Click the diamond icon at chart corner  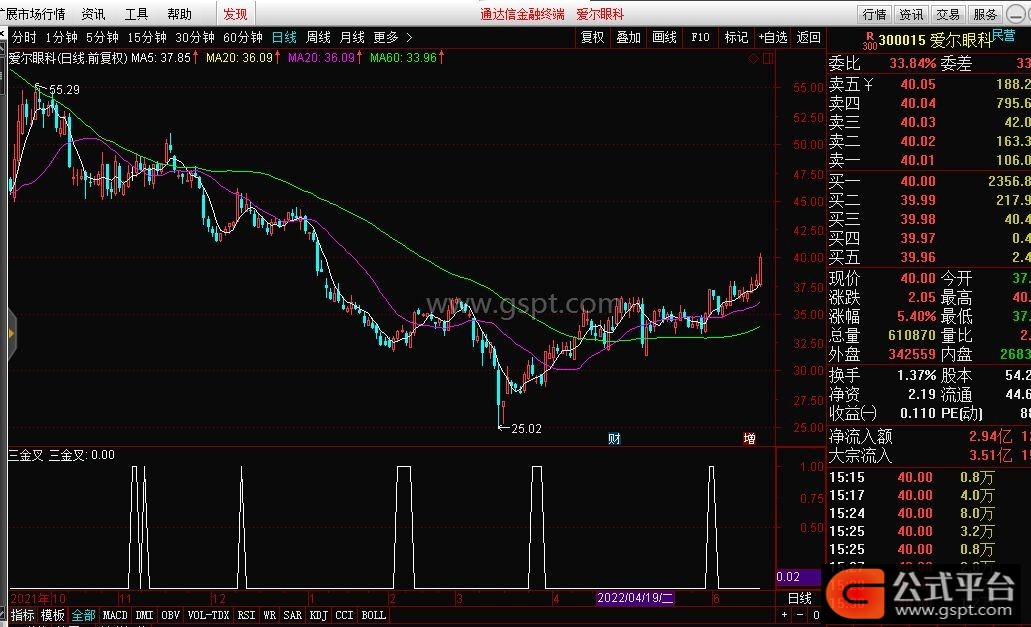pos(754,58)
